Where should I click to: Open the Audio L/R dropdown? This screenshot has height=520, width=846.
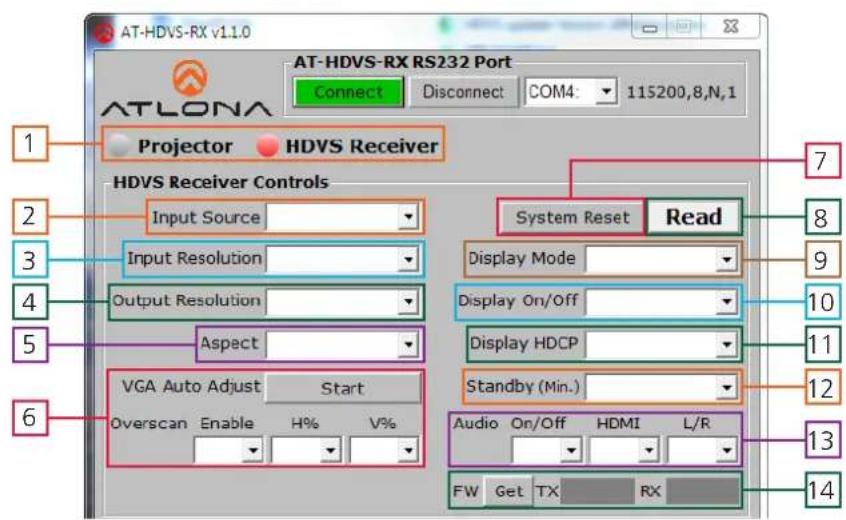pyautogui.click(x=702, y=450)
